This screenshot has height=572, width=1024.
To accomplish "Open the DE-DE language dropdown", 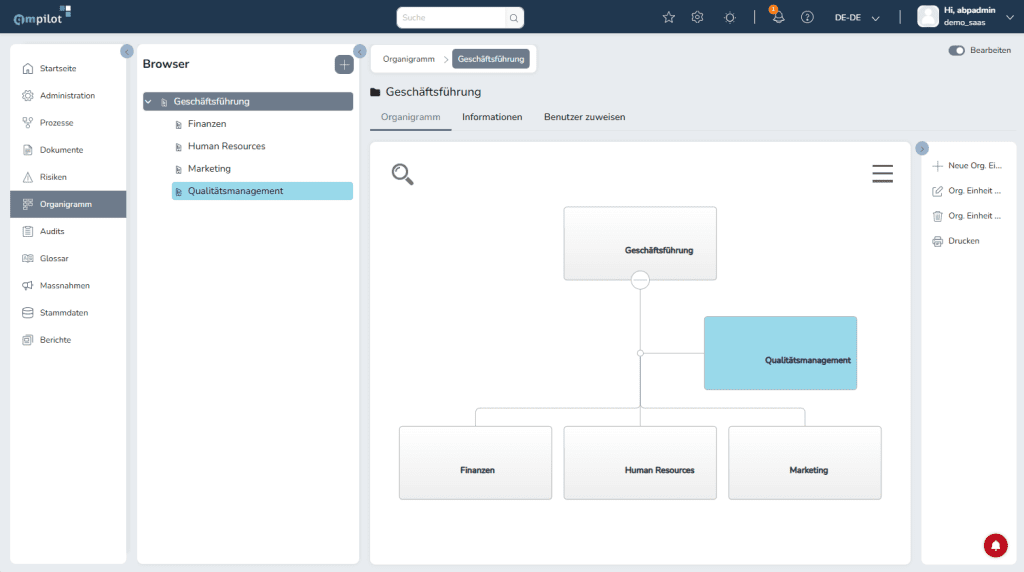I will (x=857, y=17).
